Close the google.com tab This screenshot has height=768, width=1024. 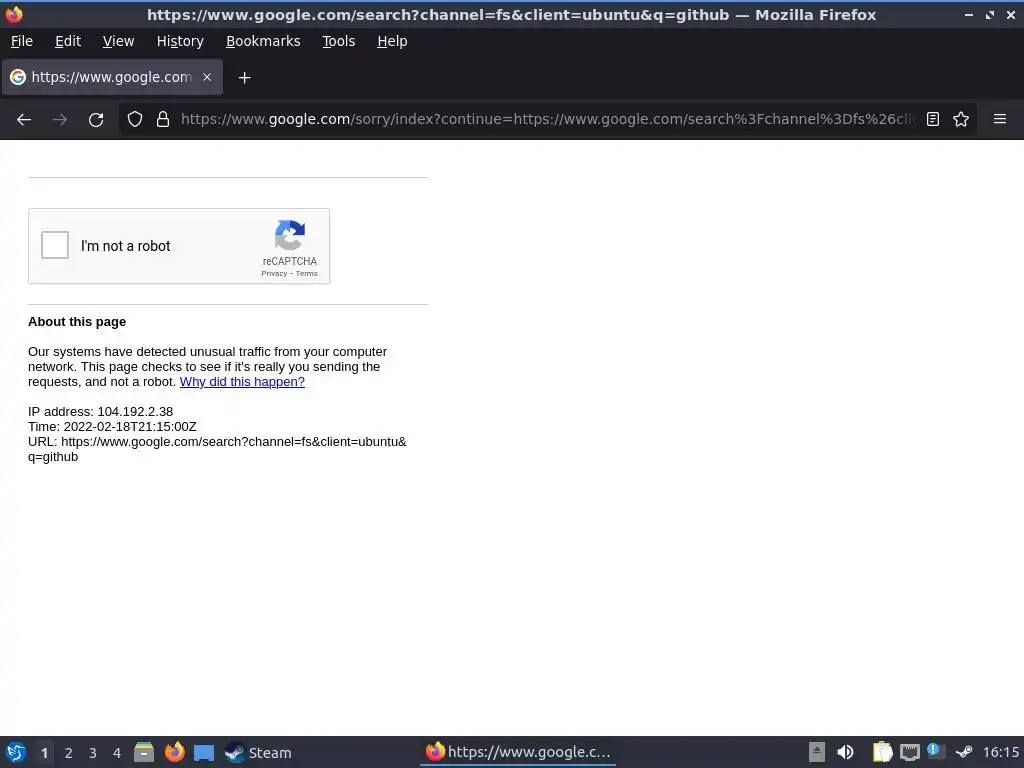207,77
